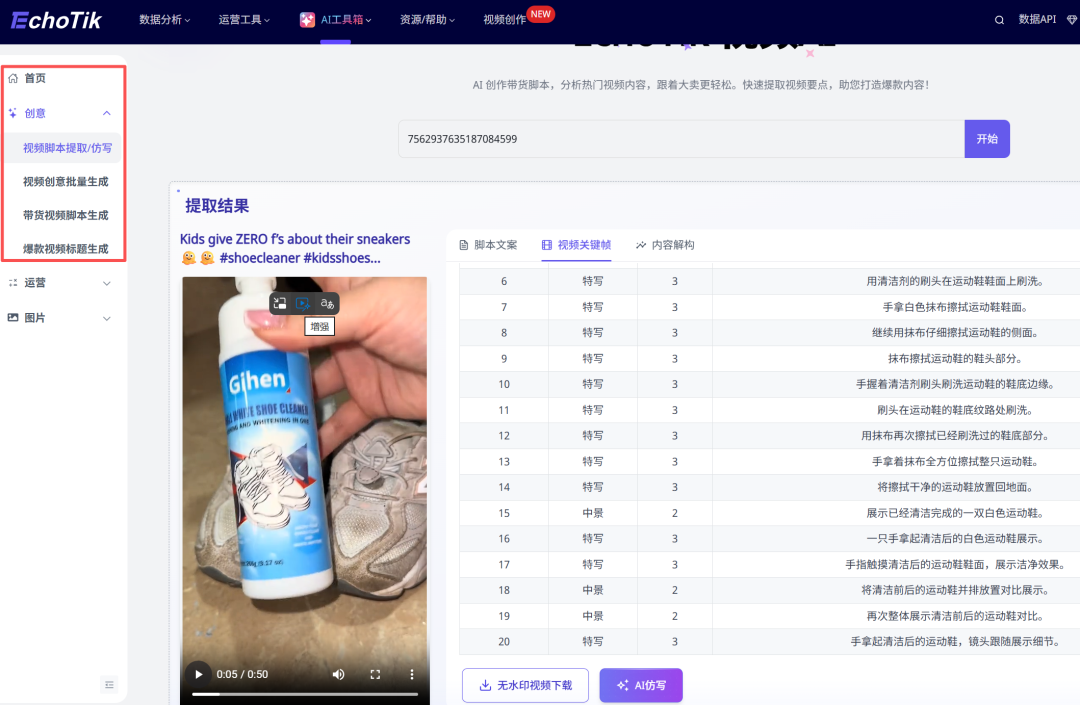Collapse the sidebar using the bottom-left icon

(109, 685)
